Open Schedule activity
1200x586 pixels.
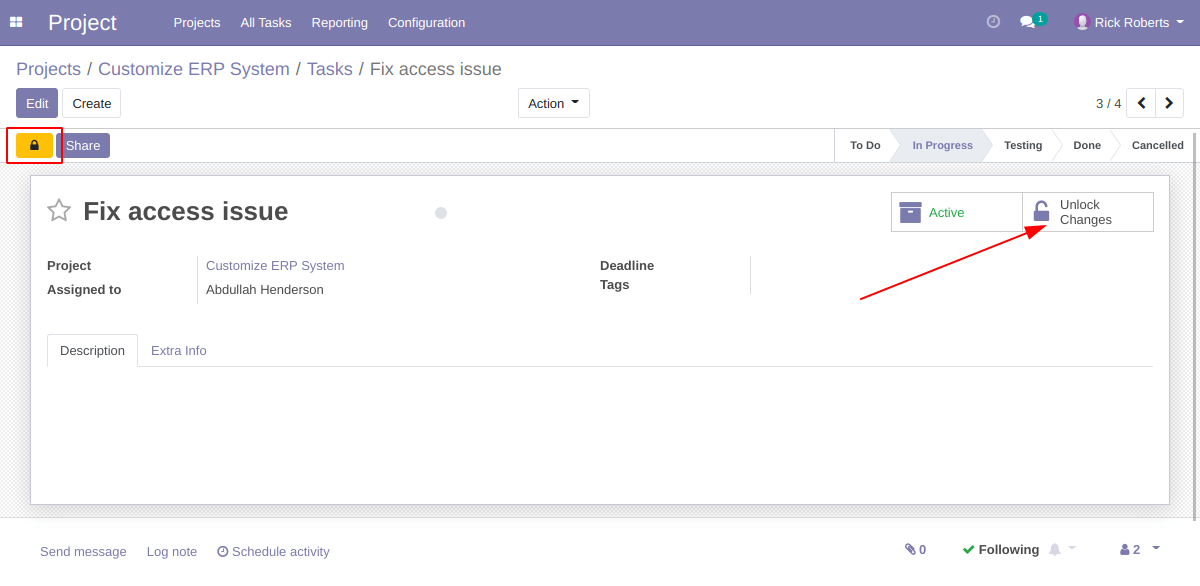[273, 551]
